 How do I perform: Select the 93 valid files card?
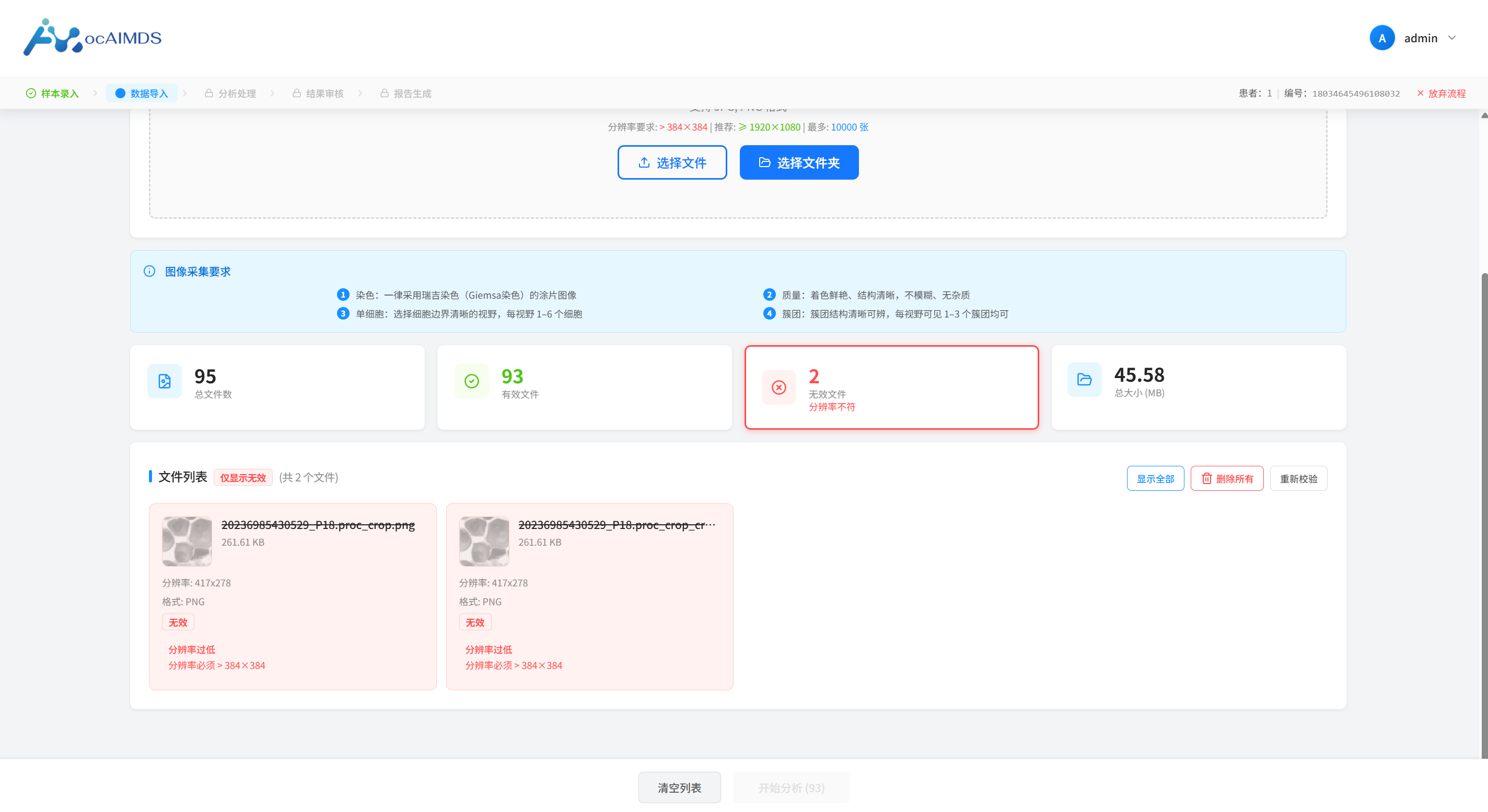(584, 387)
